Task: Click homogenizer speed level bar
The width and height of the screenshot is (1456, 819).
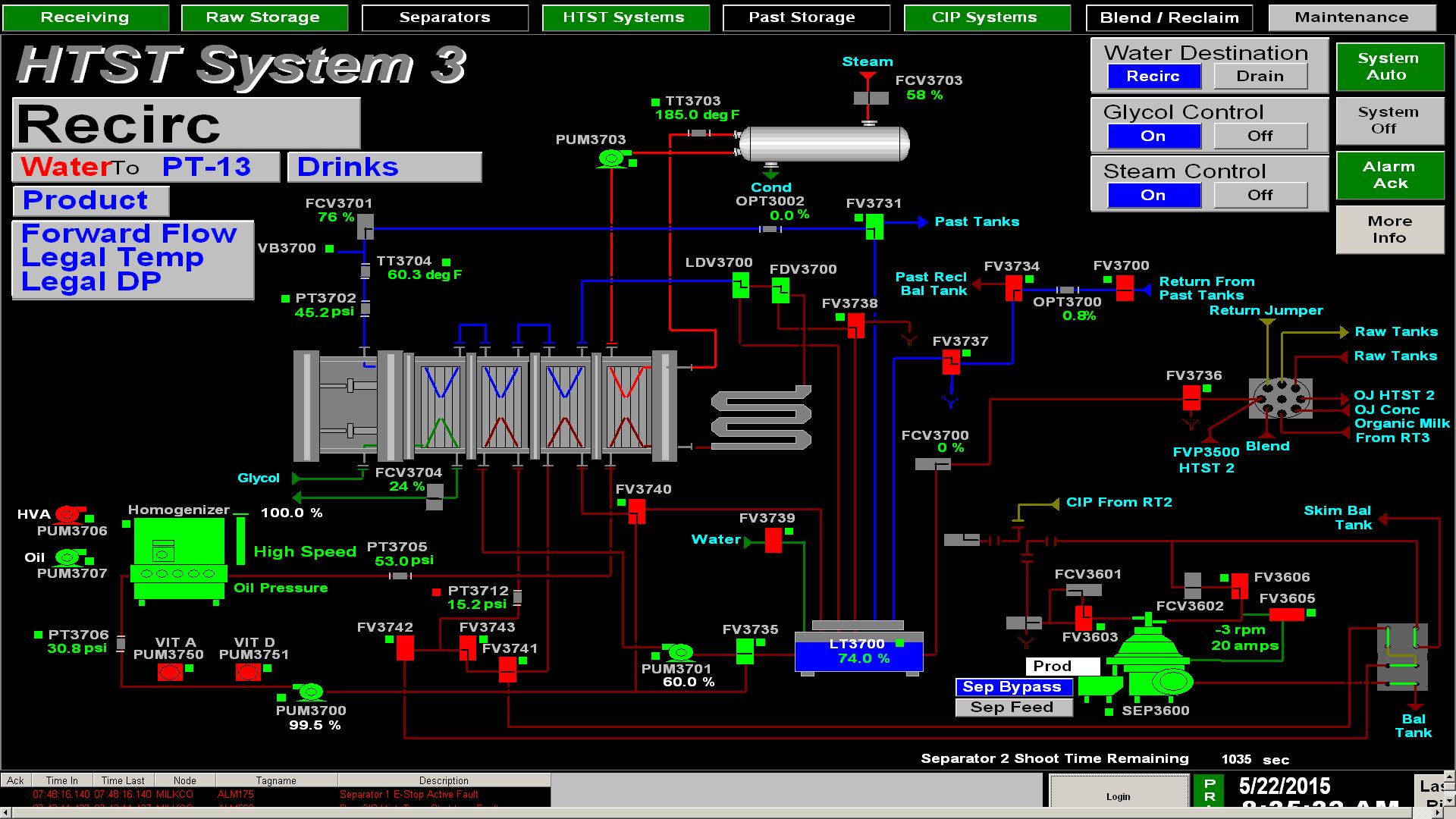Action: point(241,539)
